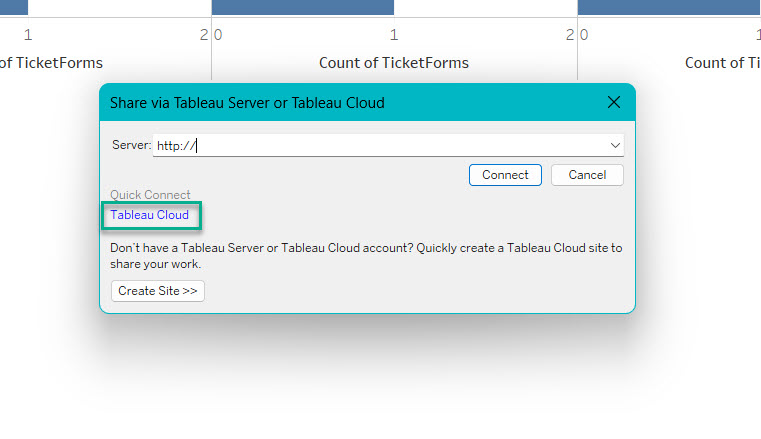The image size is (761, 439).
Task: Click the '1' tick on the middle axis
Action: [x=393, y=35]
